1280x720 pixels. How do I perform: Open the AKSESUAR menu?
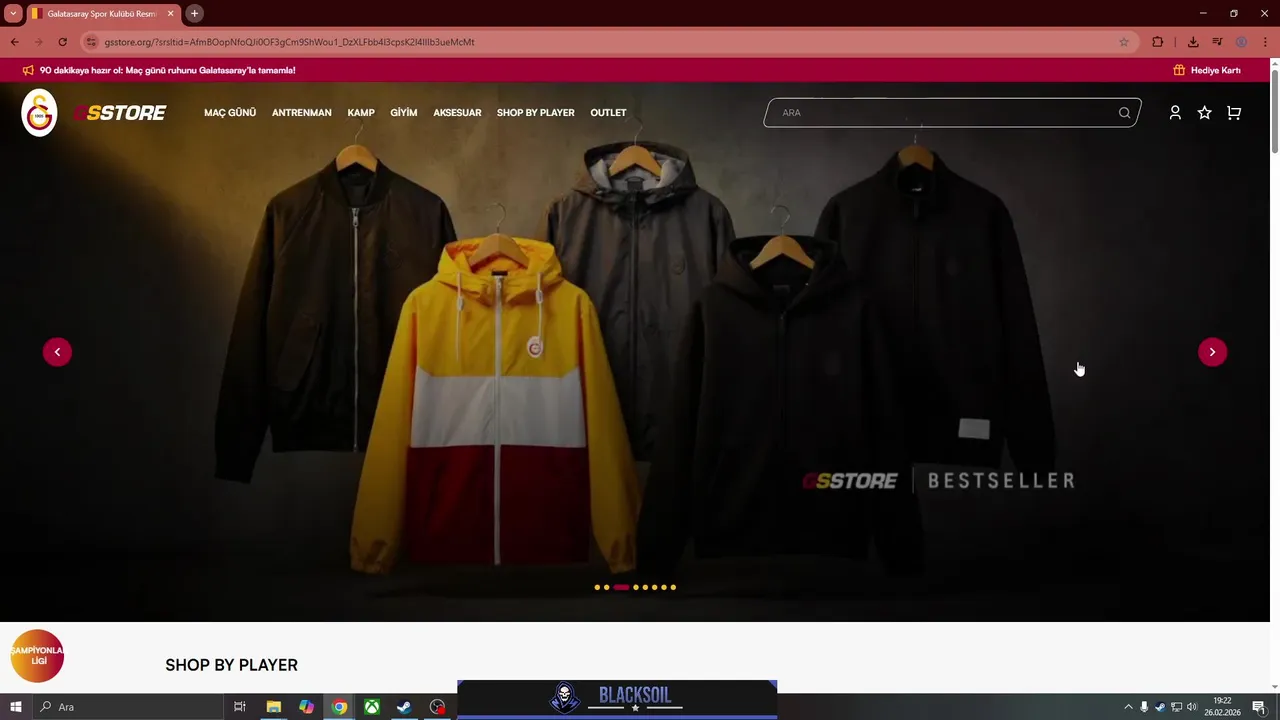point(457,113)
